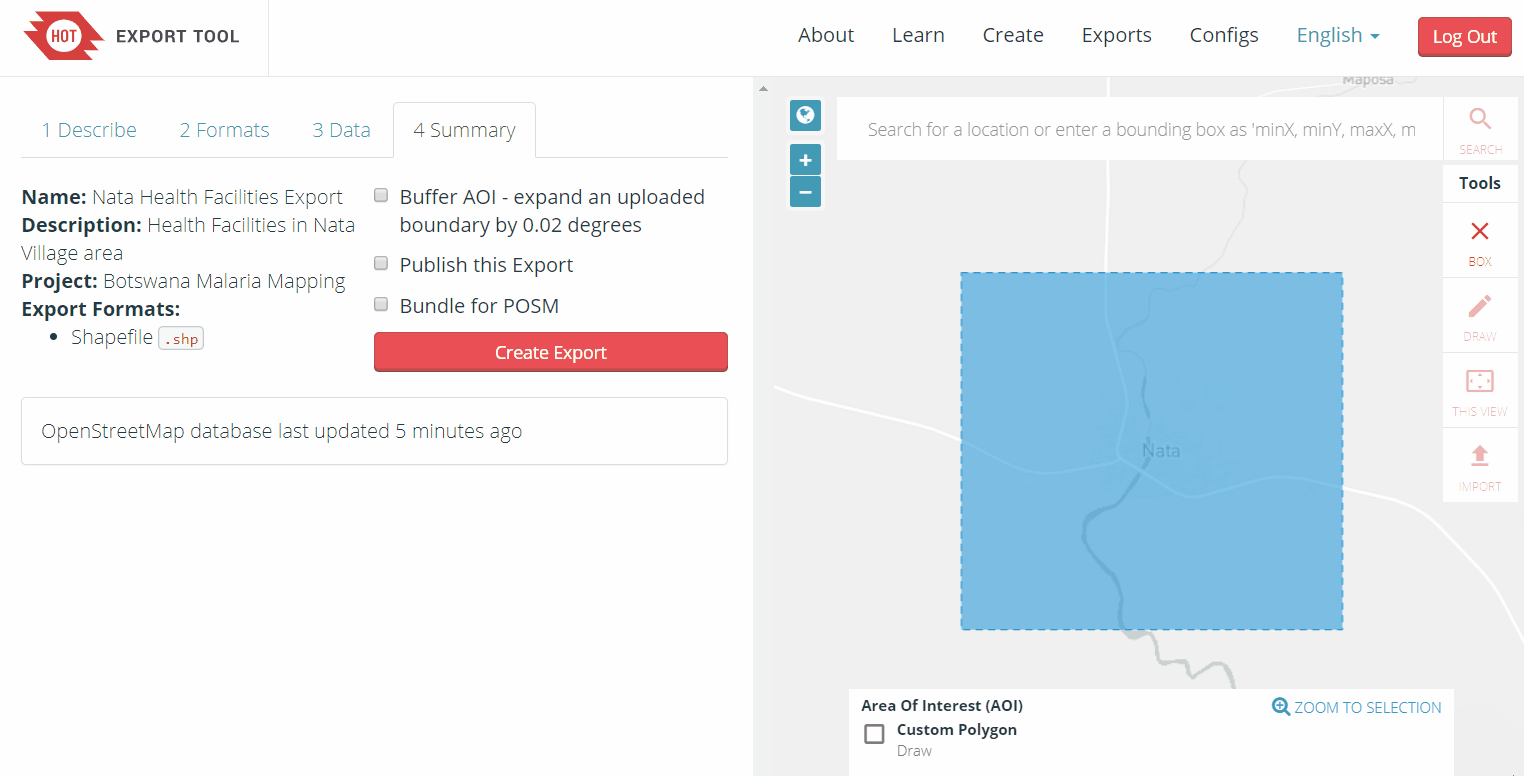Viewport: 1524px width, 776px height.
Task: Clear the box selection with red X
Action: (x=1480, y=232)
